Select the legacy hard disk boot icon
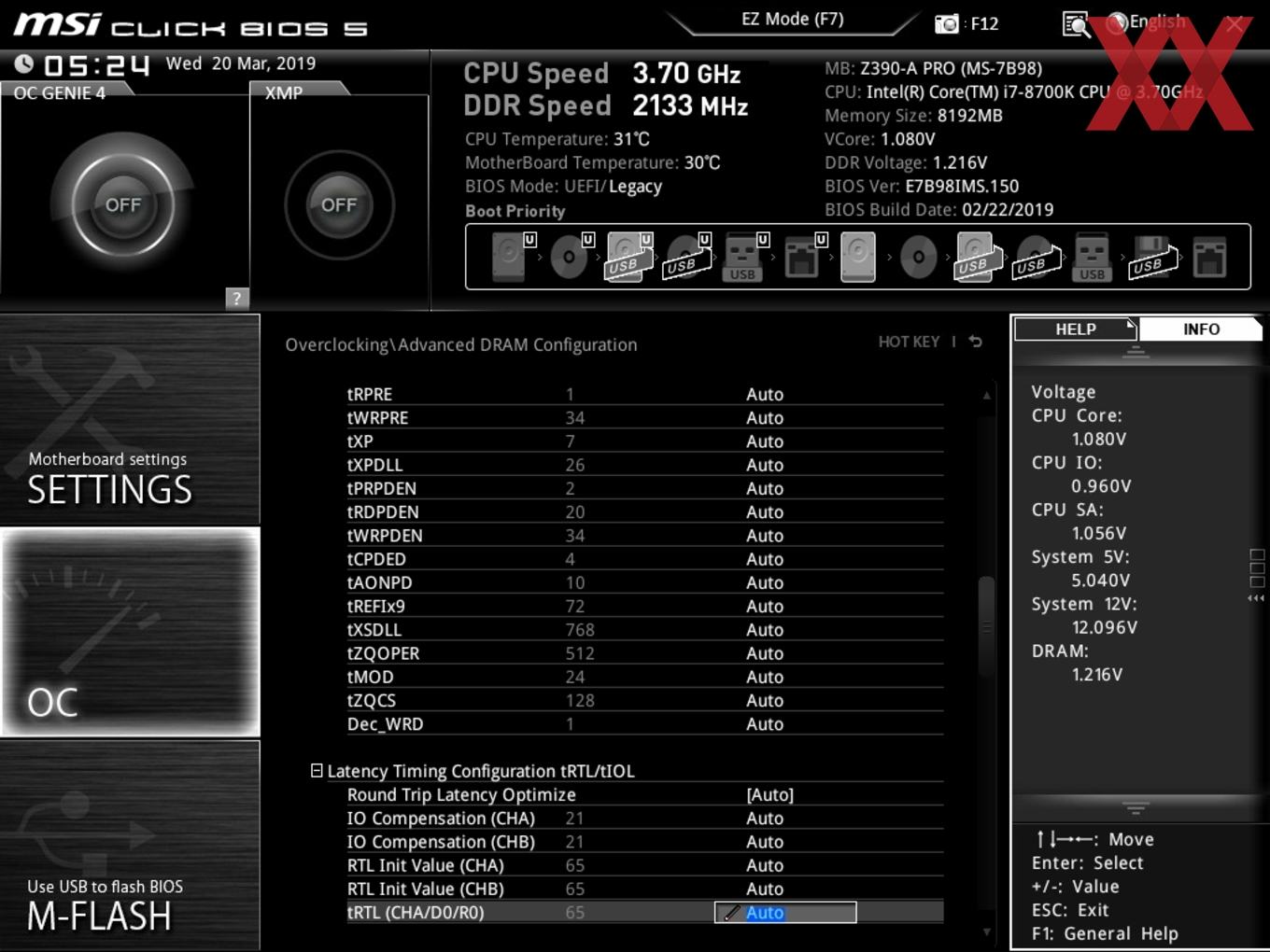Image resolution: width=1270 pixels, height=952 pixels. click(x=858, y=257)
